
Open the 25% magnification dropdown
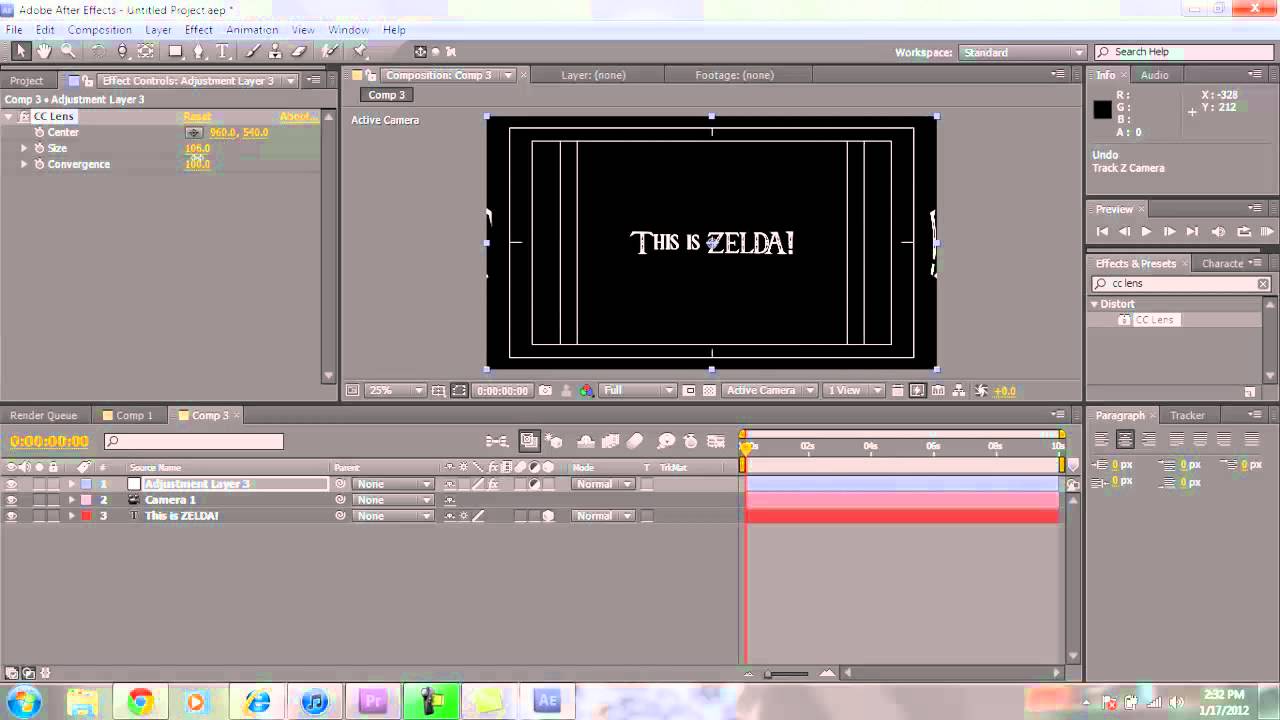tap(396, 391)
